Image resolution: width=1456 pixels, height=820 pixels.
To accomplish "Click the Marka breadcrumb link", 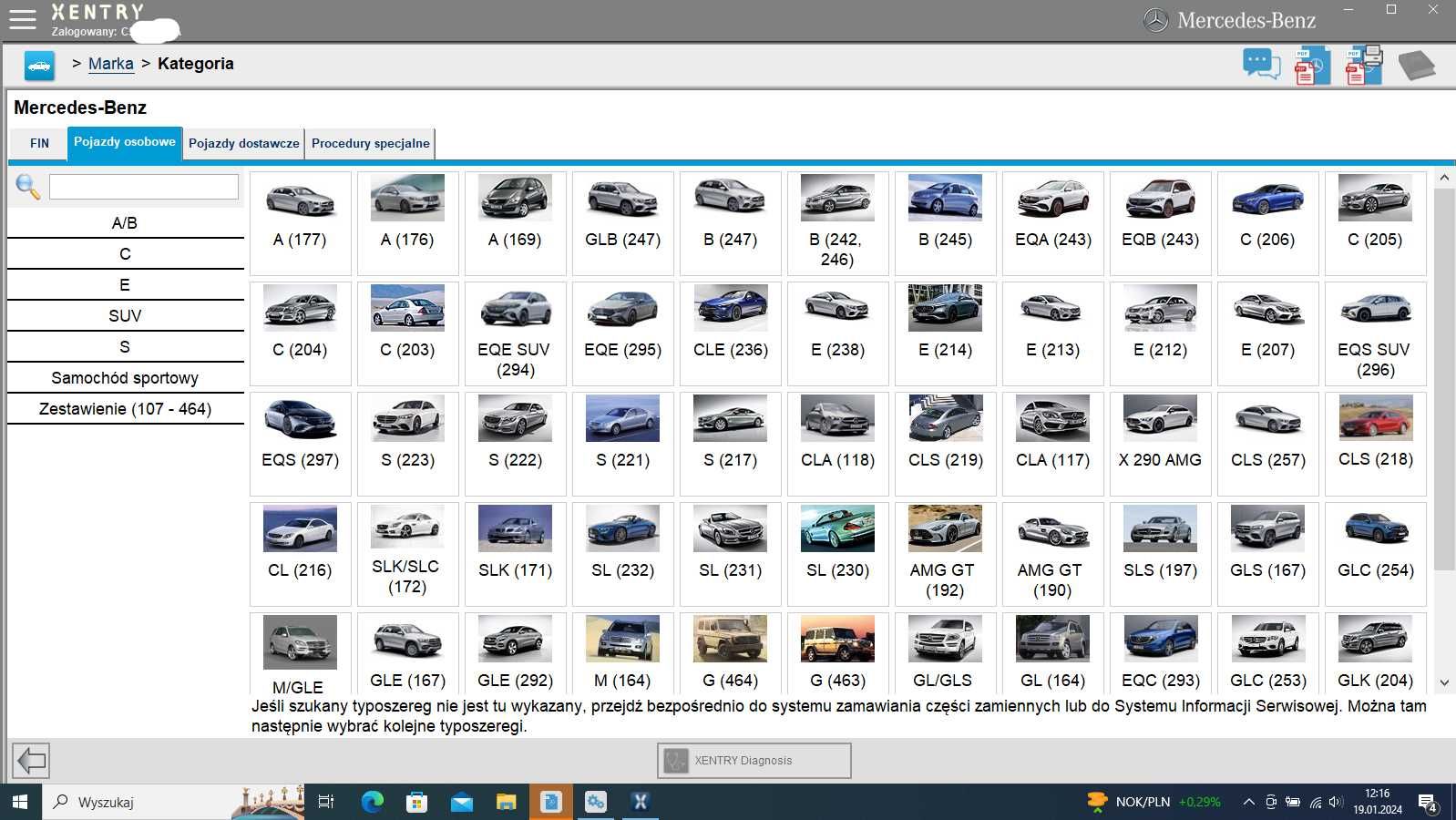I will point(111,64).
